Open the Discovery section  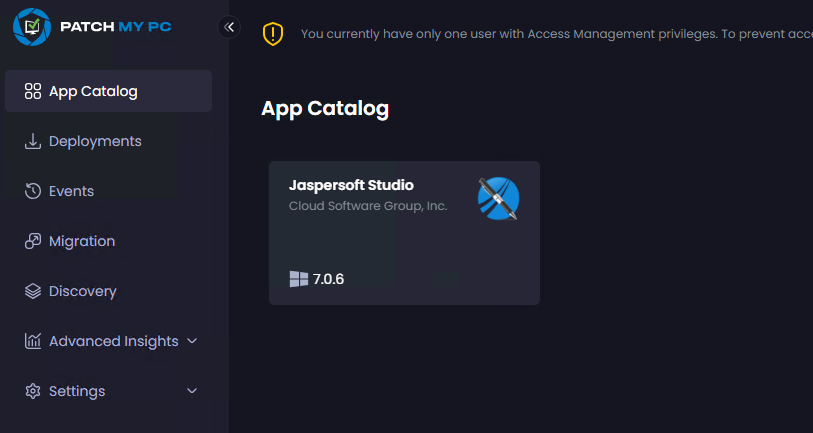(108, 291)
